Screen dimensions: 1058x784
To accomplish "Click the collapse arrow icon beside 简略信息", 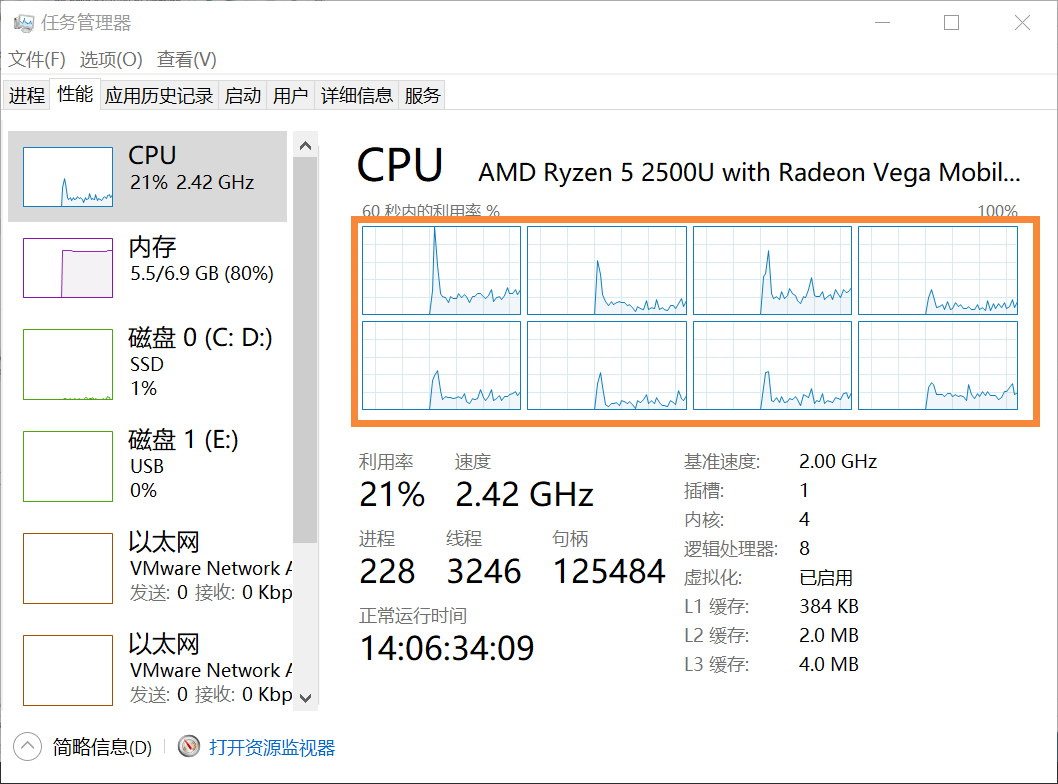I will point(27,746).
